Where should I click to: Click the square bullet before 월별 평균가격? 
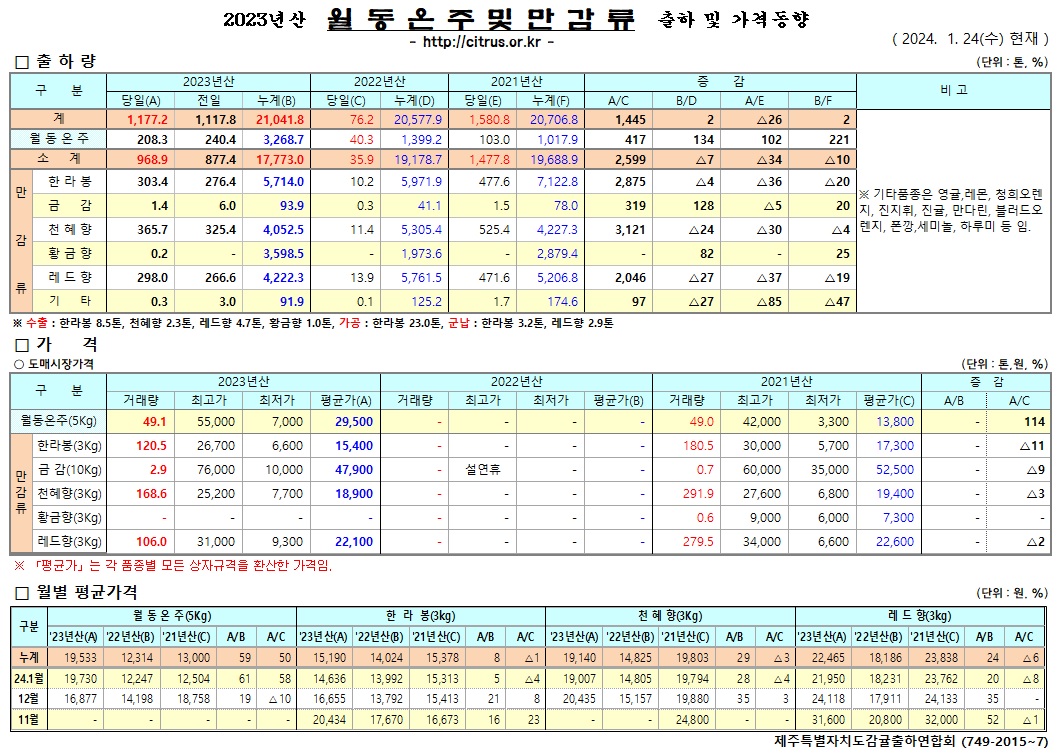[22, 593]
